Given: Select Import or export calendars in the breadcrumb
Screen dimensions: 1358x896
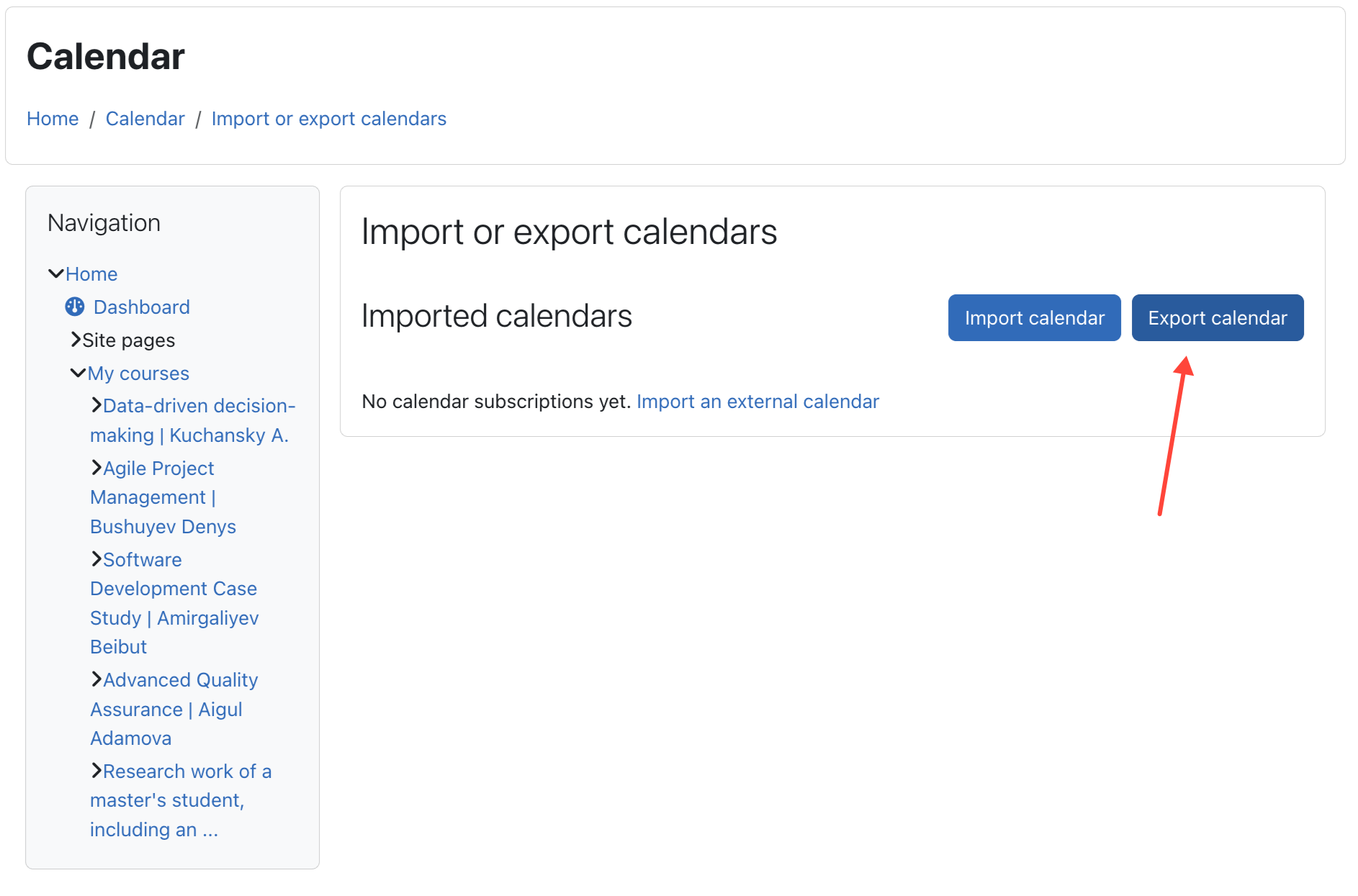Looking at the screenshot, I should (328, 118).
